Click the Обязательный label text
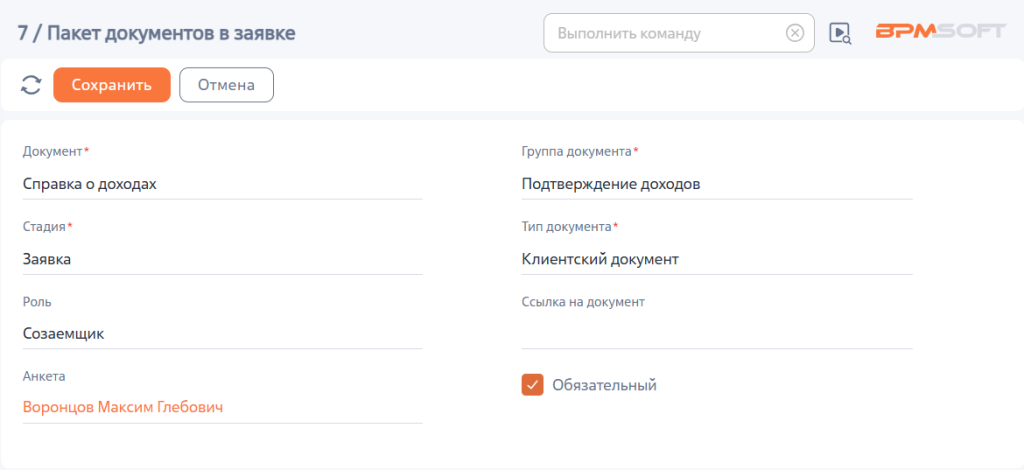The height and width of the screenshot is (470, 1024). [604, 385]
